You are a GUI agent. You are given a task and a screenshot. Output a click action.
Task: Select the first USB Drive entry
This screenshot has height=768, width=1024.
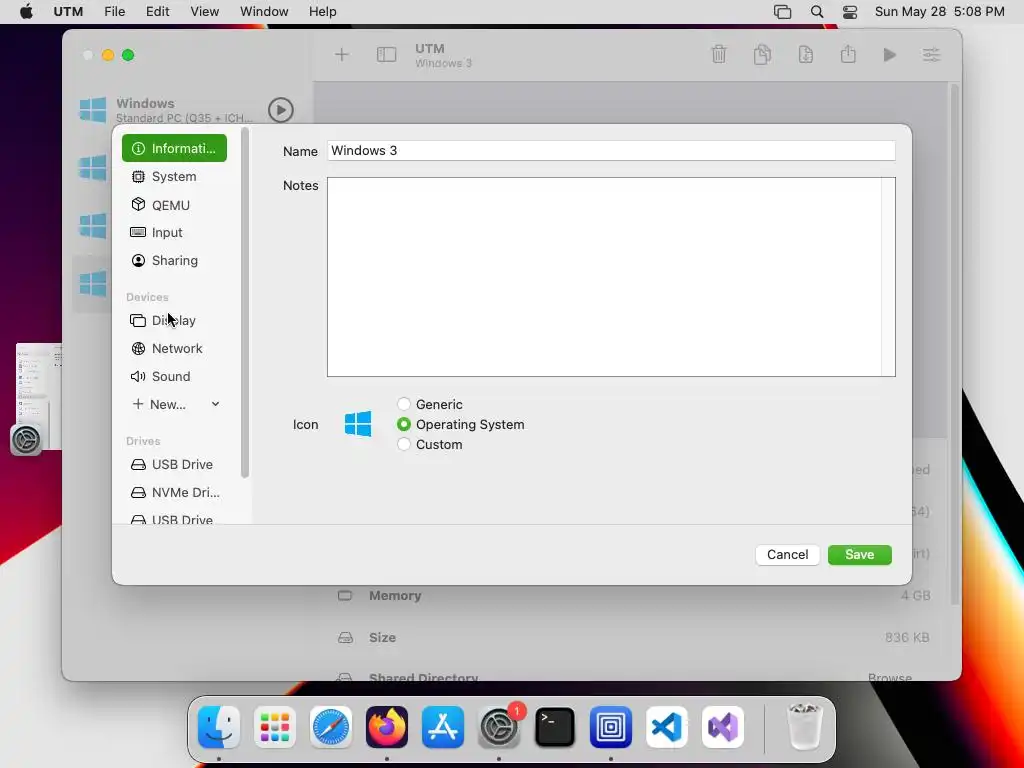pyautogui.click(x=174, y=464)
